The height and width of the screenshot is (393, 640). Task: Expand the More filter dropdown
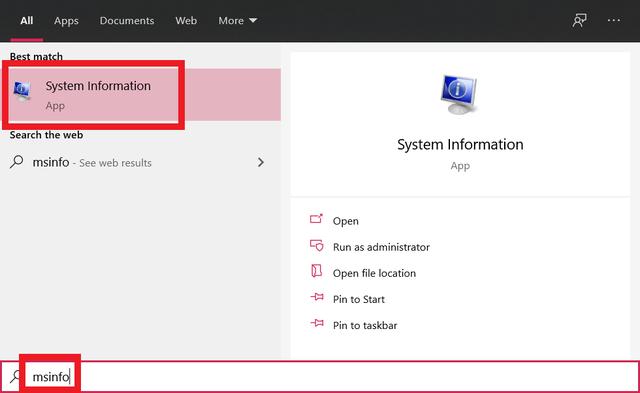[237, 20]
